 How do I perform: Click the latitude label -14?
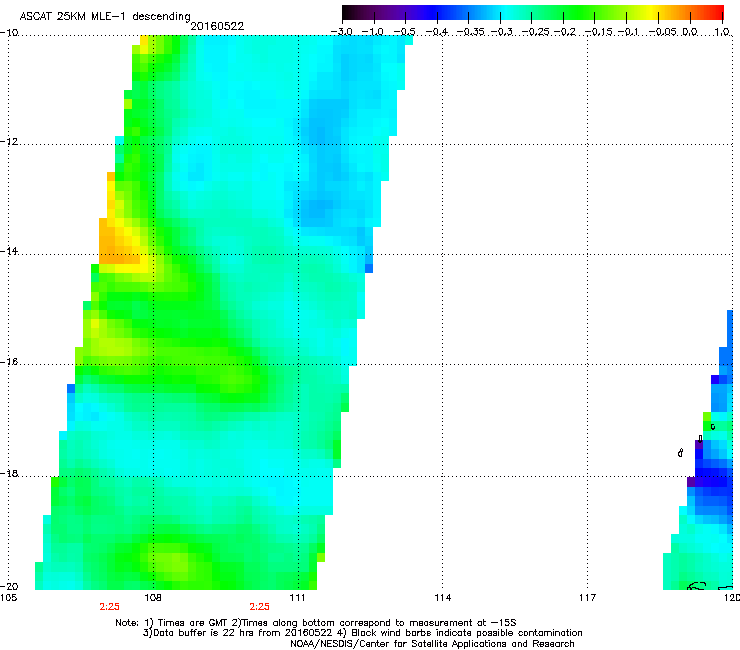coord(9,251)
